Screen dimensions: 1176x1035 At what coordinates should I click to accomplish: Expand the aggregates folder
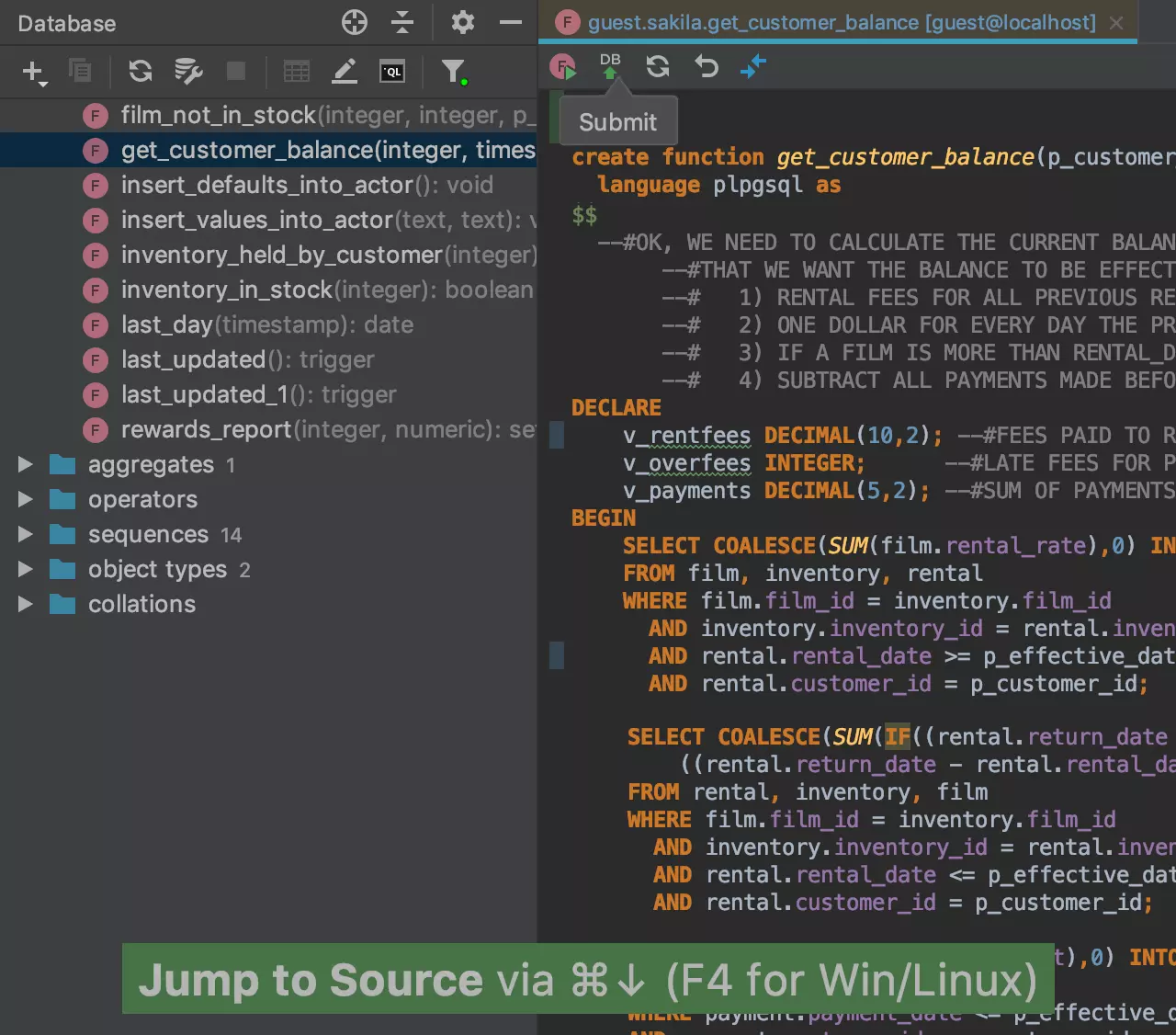tap(26, 465)
